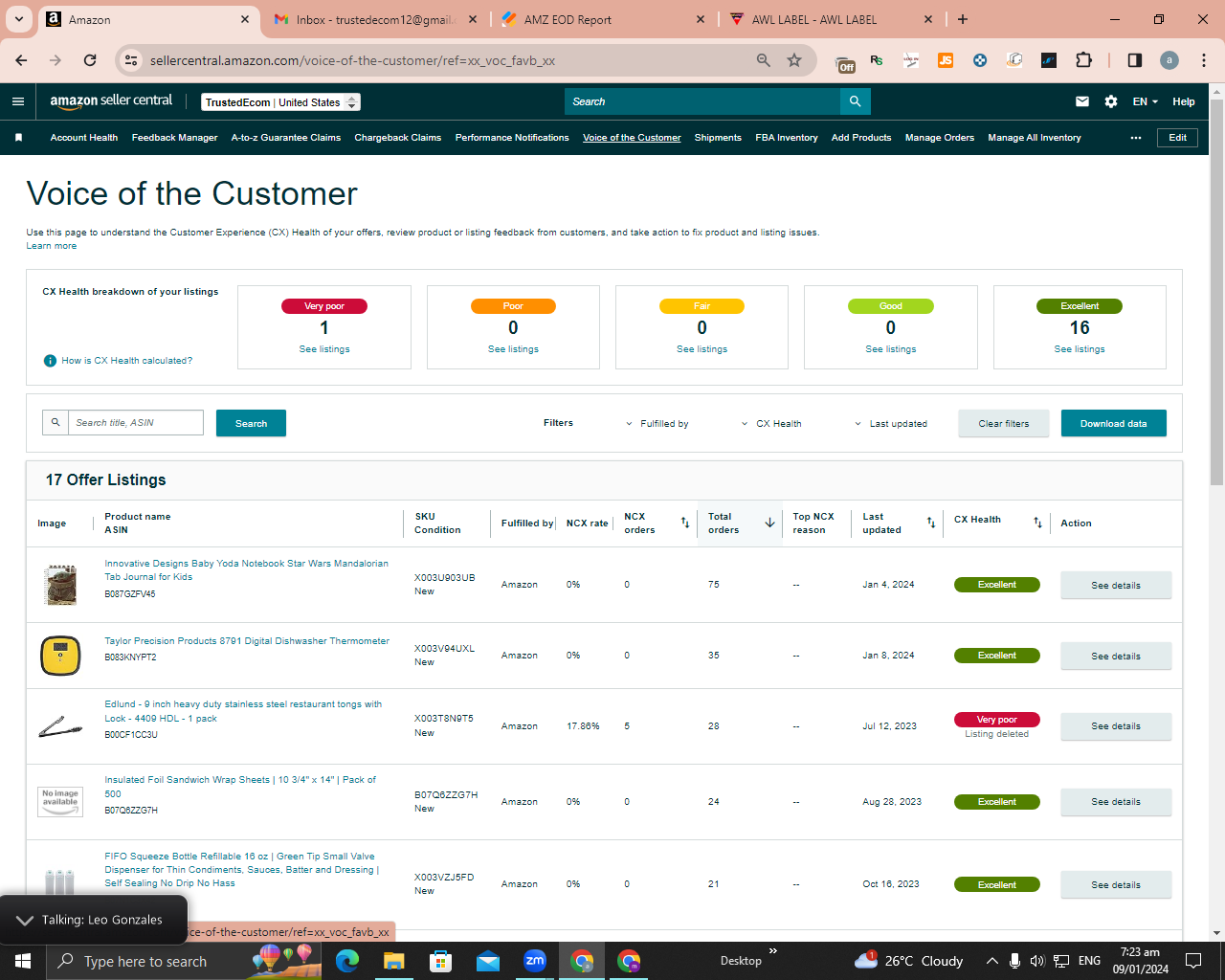This screenshot has height=980, width=1225.
Task: Expand the Last updated filter
Action: [891, 424]
